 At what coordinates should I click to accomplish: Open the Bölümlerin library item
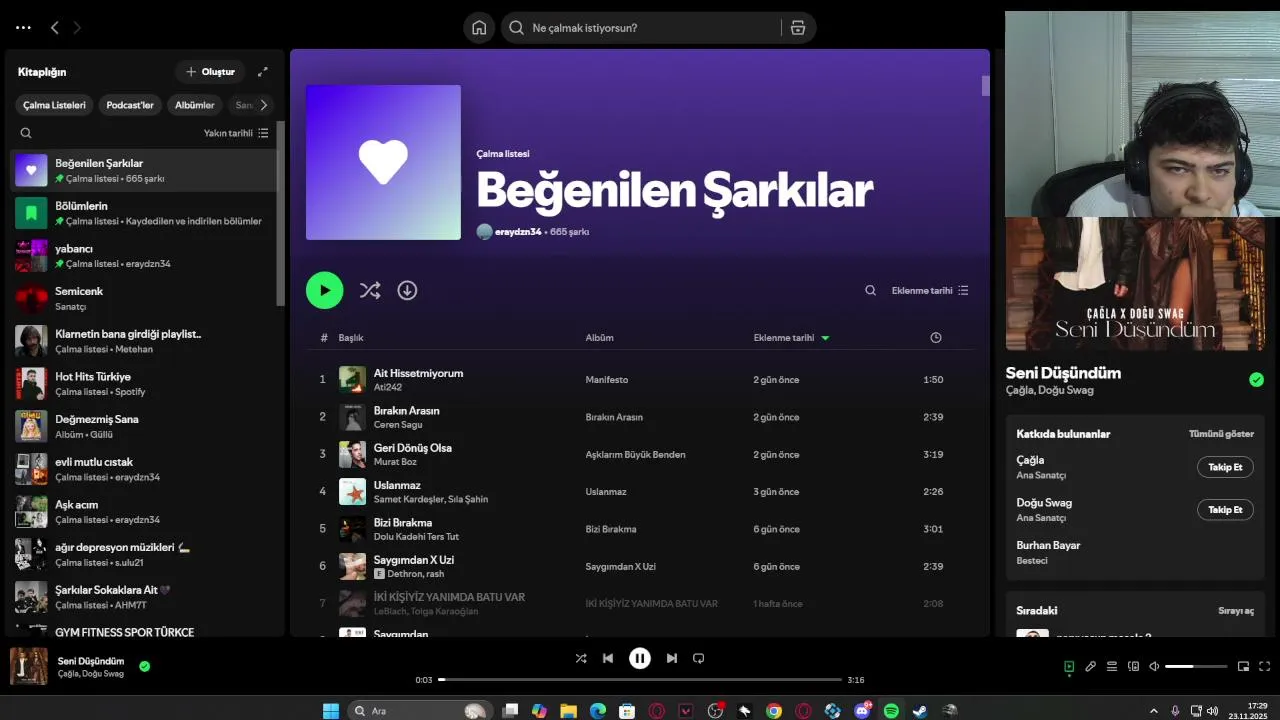tap(143, 213)
